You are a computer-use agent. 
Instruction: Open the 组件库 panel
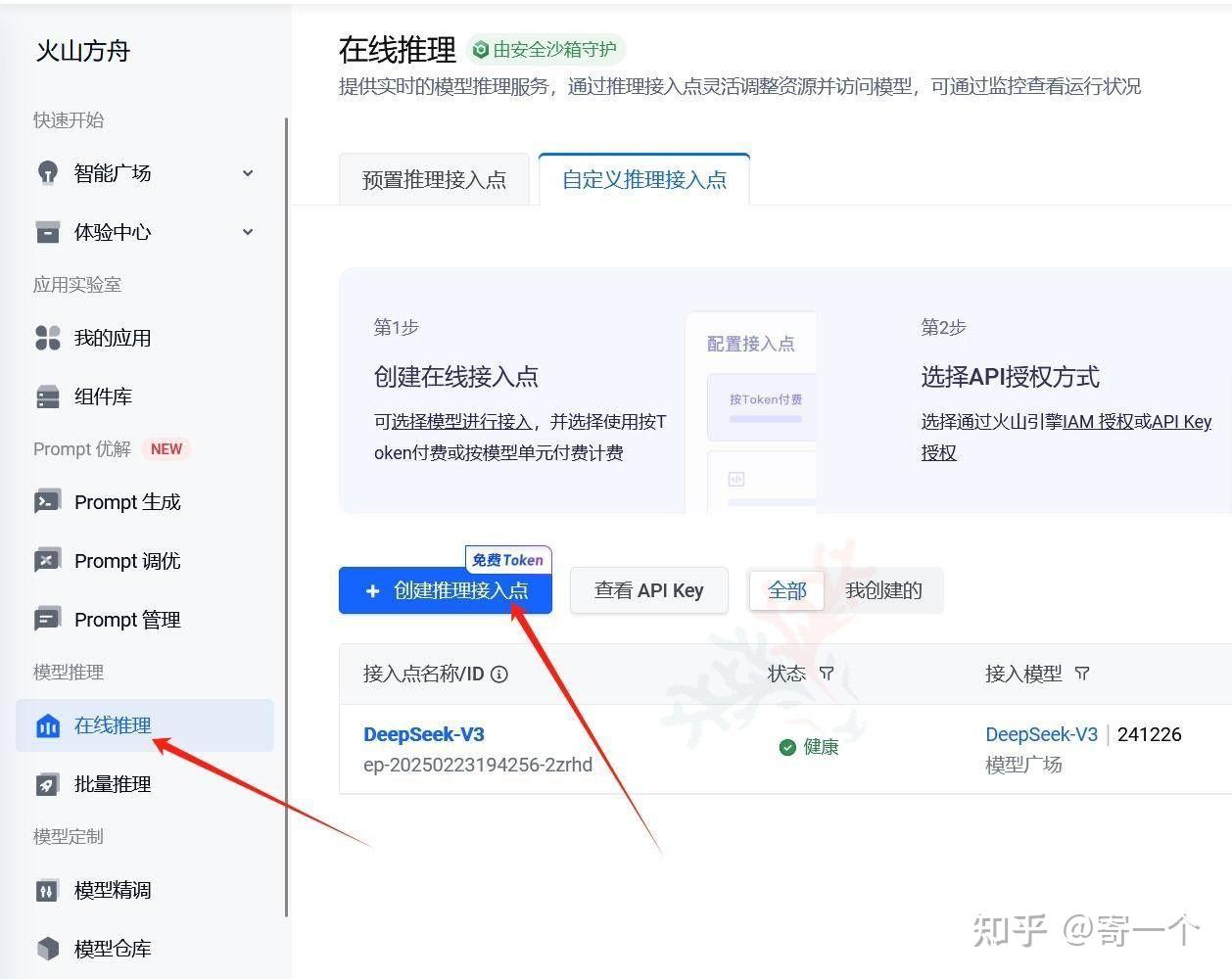click(104, 396)
